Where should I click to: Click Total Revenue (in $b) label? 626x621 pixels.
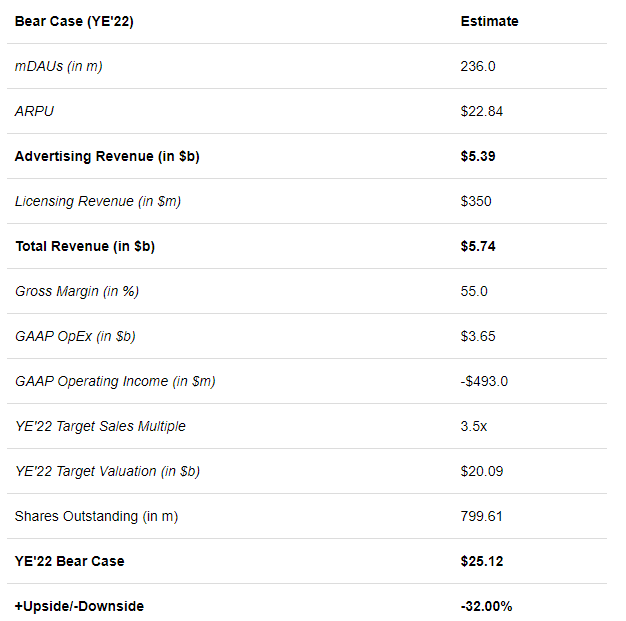pyautogui.click(x=85, y=246)
